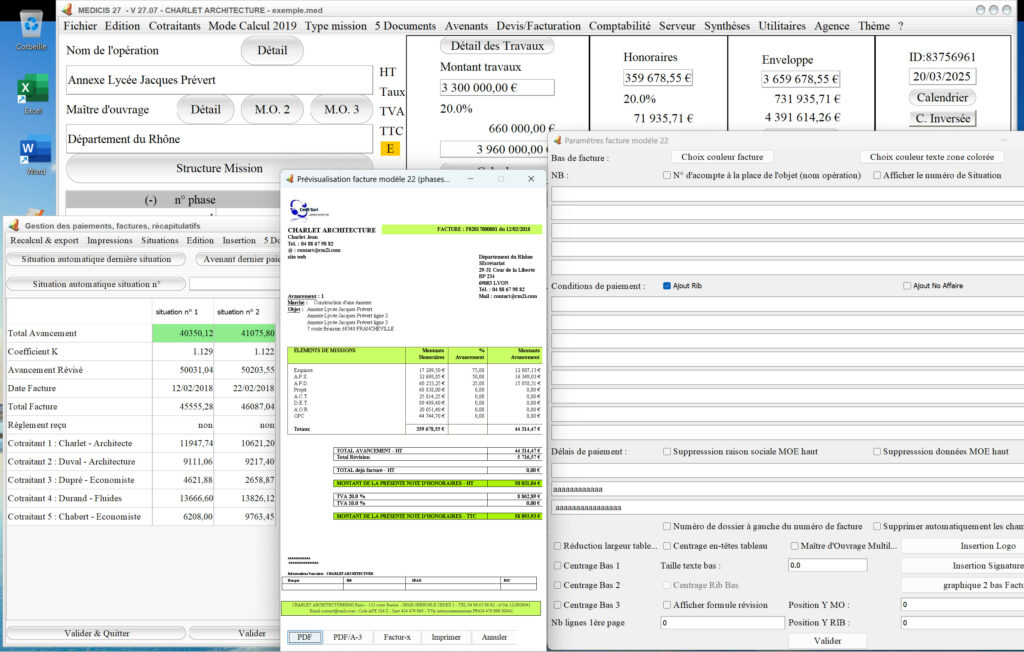The image size is (1024, 652).
Task: Uncheck the Ajout Rib checkbox
Action: click(x=667, y=285)
